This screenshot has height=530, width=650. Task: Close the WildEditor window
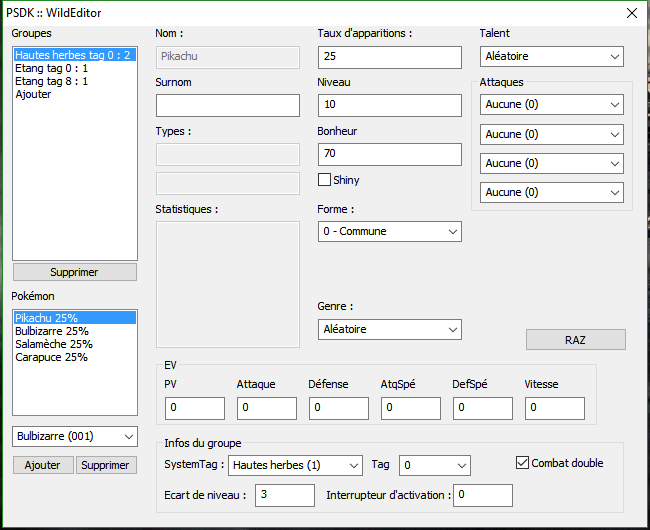[x=631, y=13]
